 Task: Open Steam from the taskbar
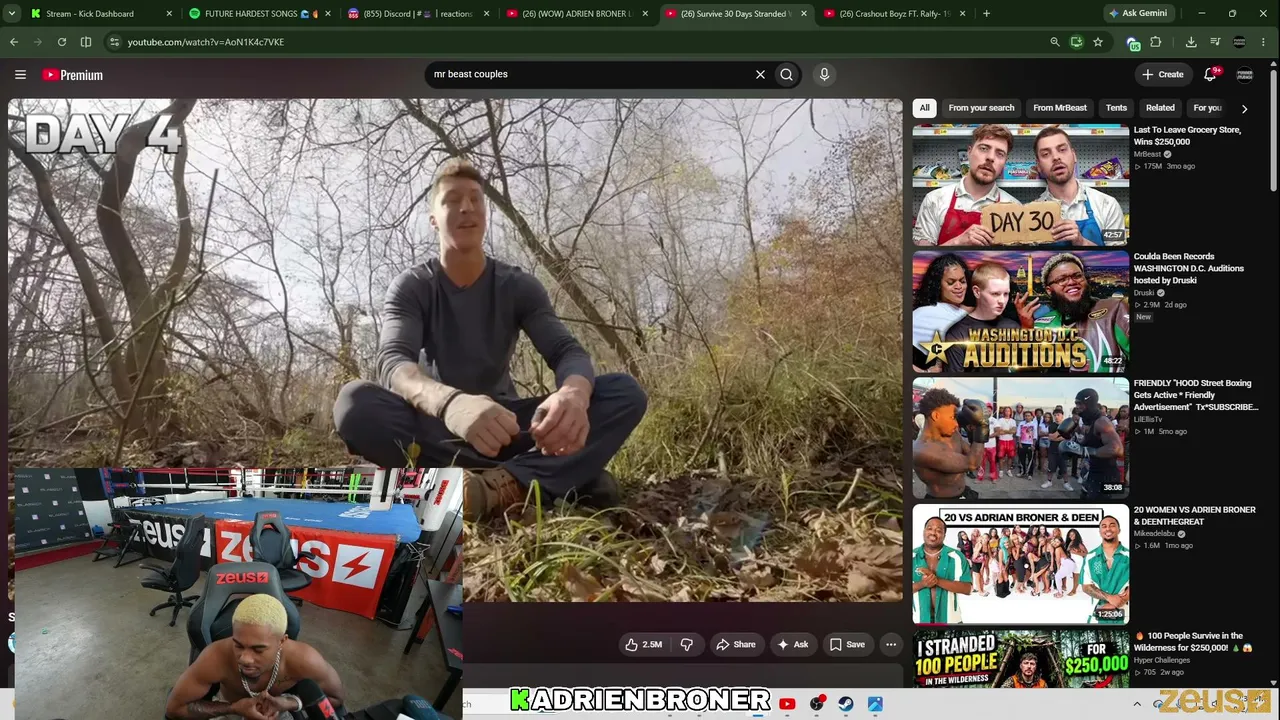[846, 704]
